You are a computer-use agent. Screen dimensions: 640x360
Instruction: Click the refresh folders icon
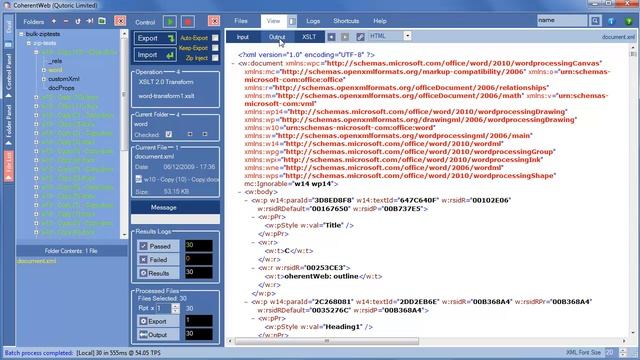coord(78,21)
